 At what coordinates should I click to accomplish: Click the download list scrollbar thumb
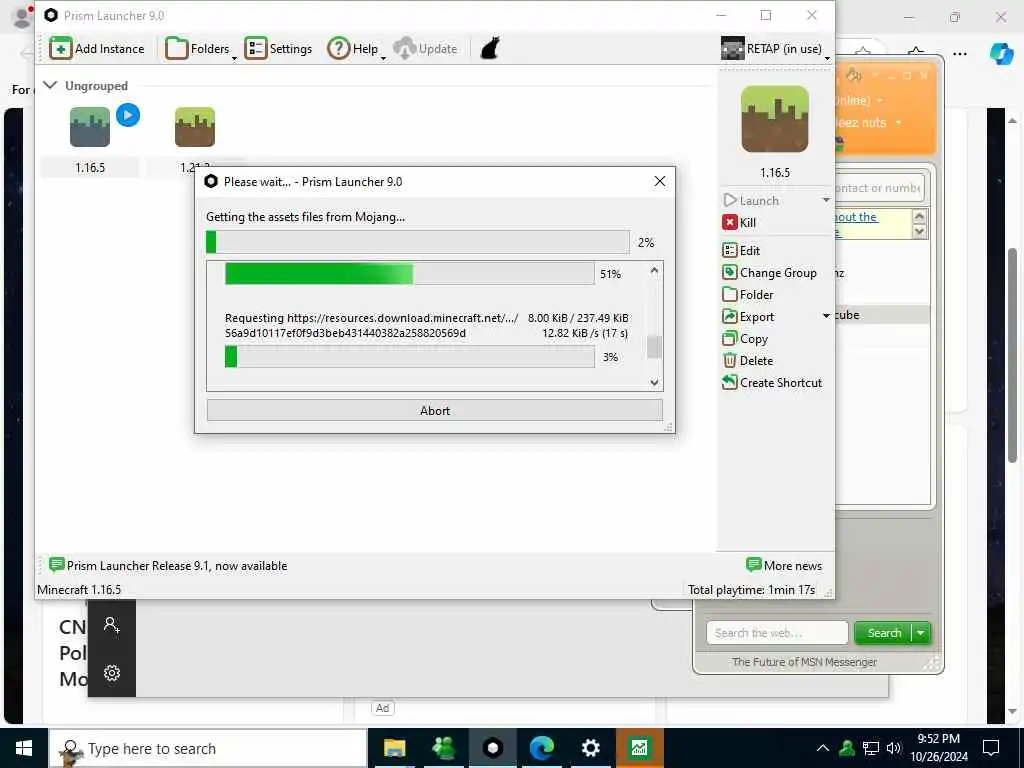(x=654, y=347)
